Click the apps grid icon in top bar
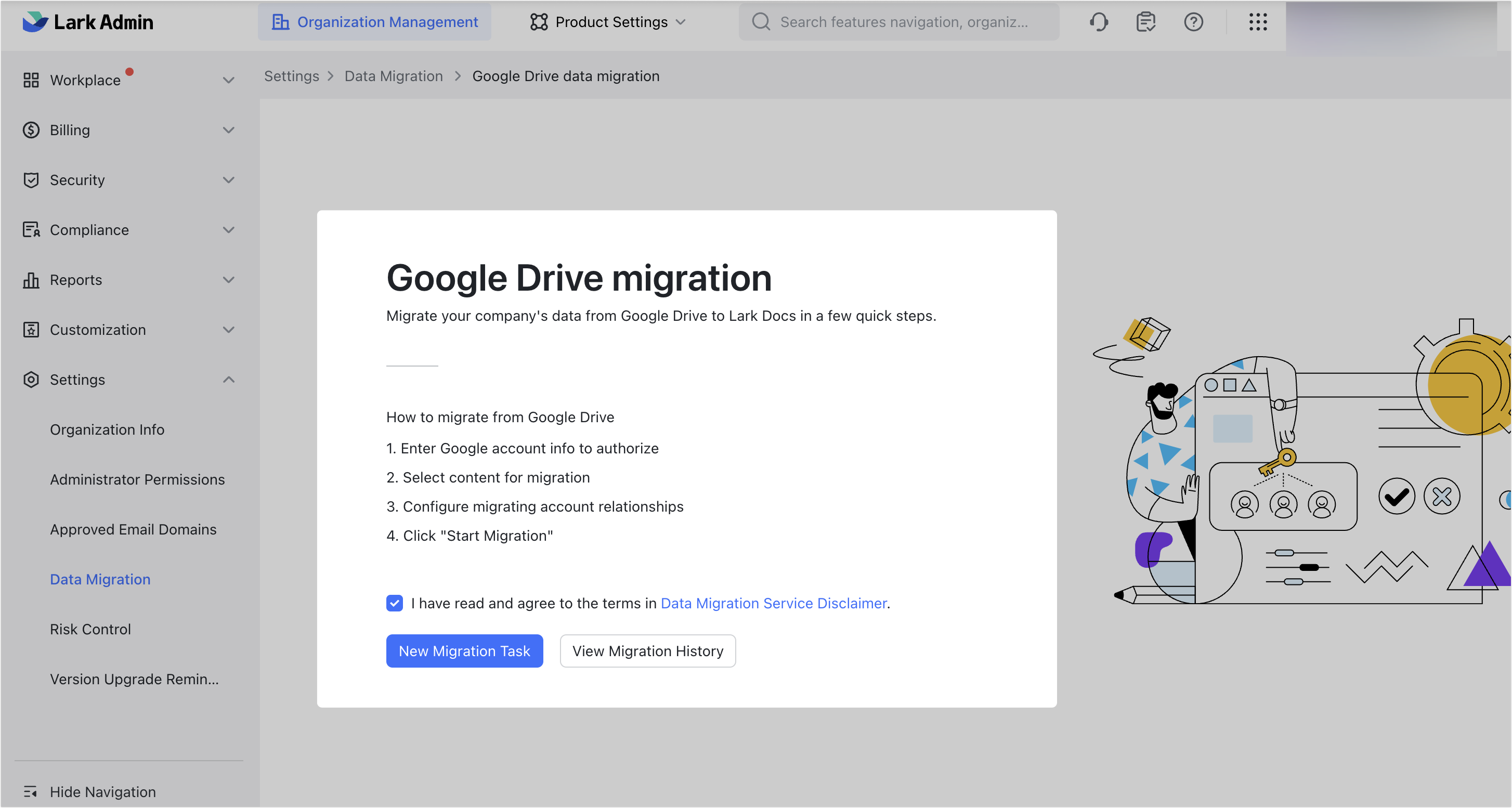Image resolution: width=1512 pixels, height=808 pixels. [1258, 22]
